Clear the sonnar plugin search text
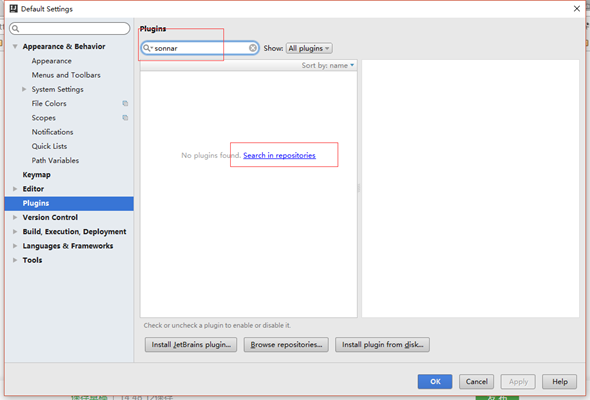 pyautogui.click(x=253, y=48)
